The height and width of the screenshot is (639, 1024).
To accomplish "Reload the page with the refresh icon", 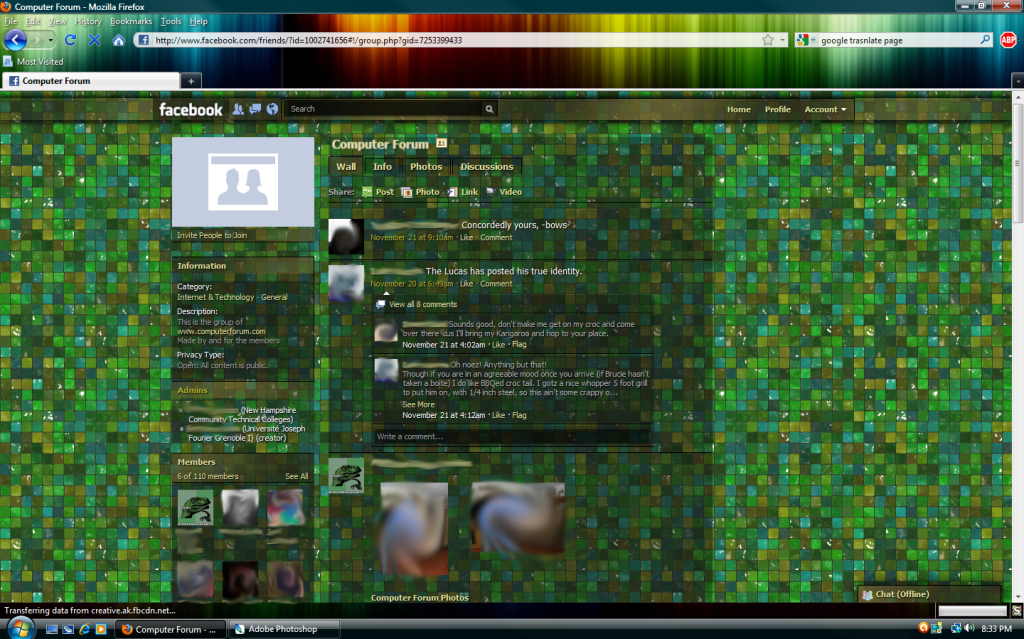I will pyautogui.click(x=70, y=40).
